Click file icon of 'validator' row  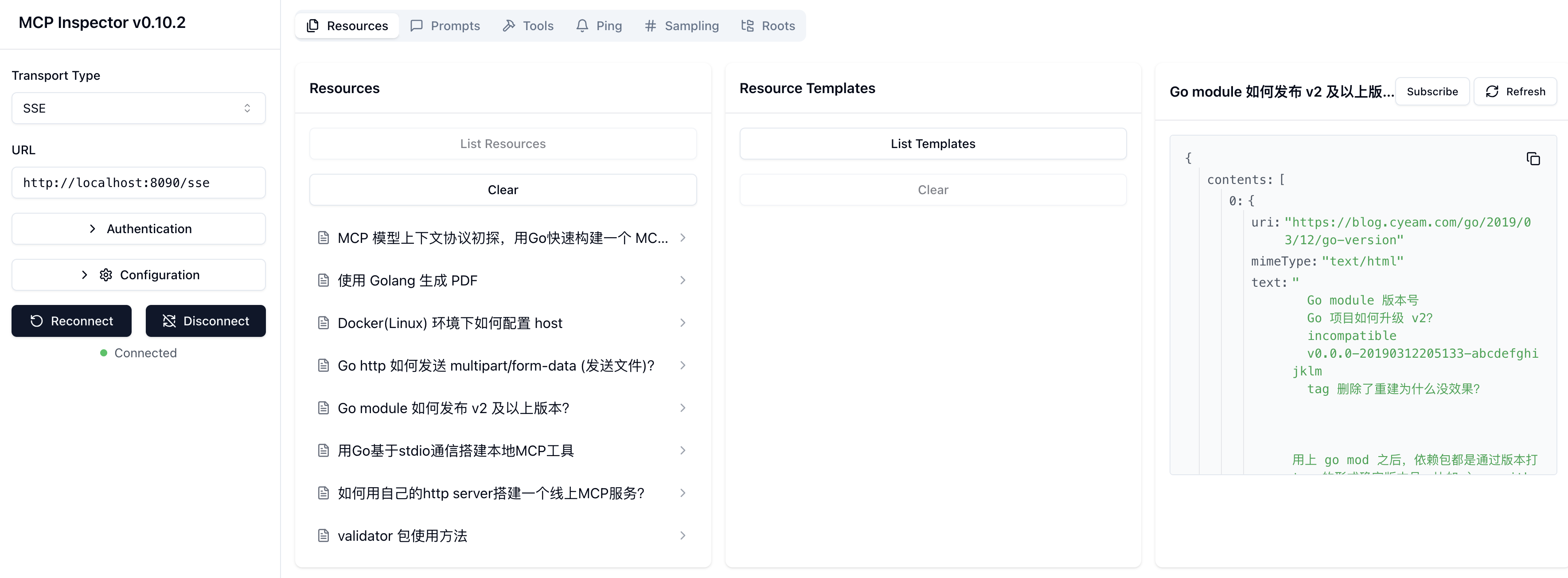coord(324,536)
